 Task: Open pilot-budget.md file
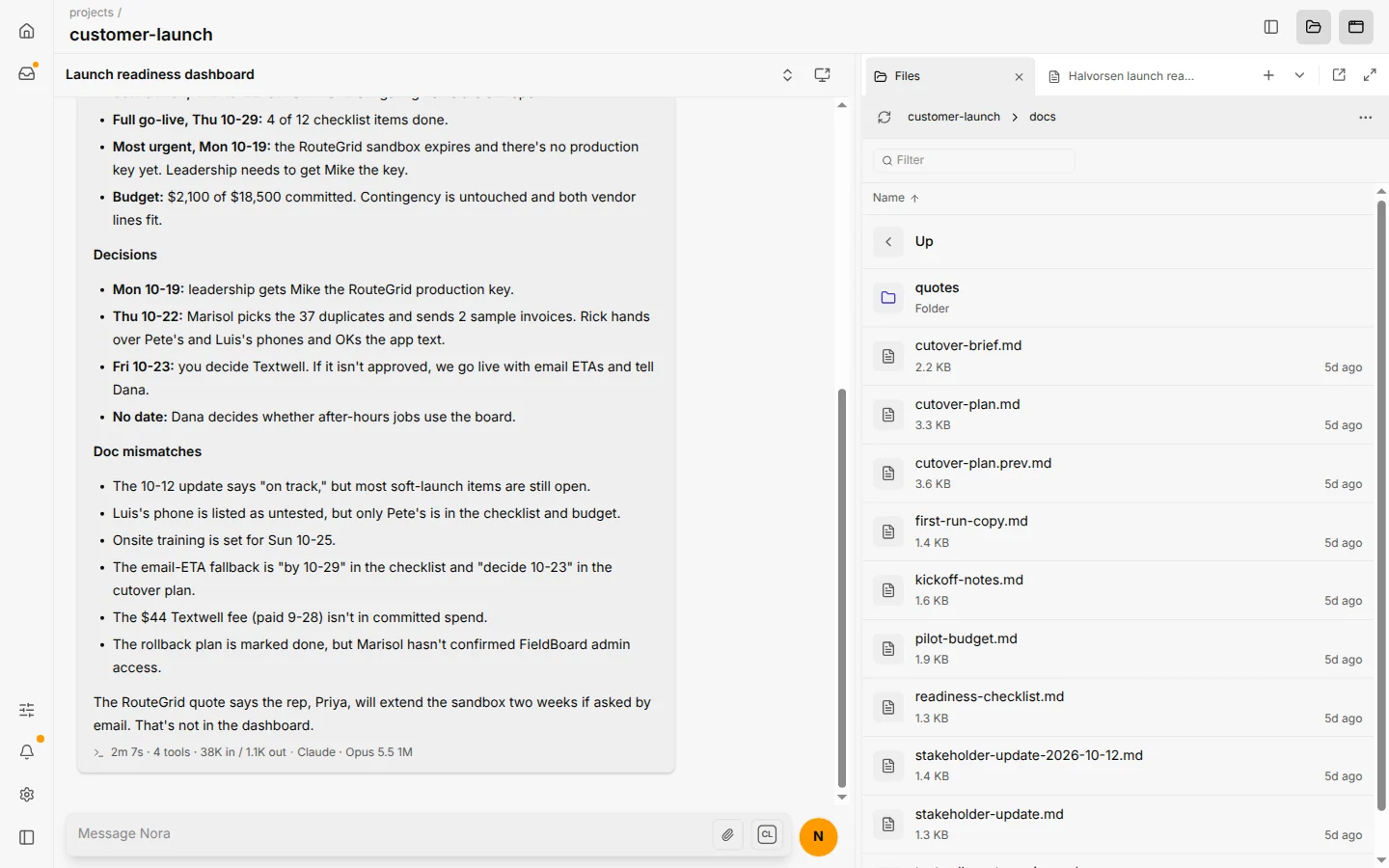tap(1119, 649)
